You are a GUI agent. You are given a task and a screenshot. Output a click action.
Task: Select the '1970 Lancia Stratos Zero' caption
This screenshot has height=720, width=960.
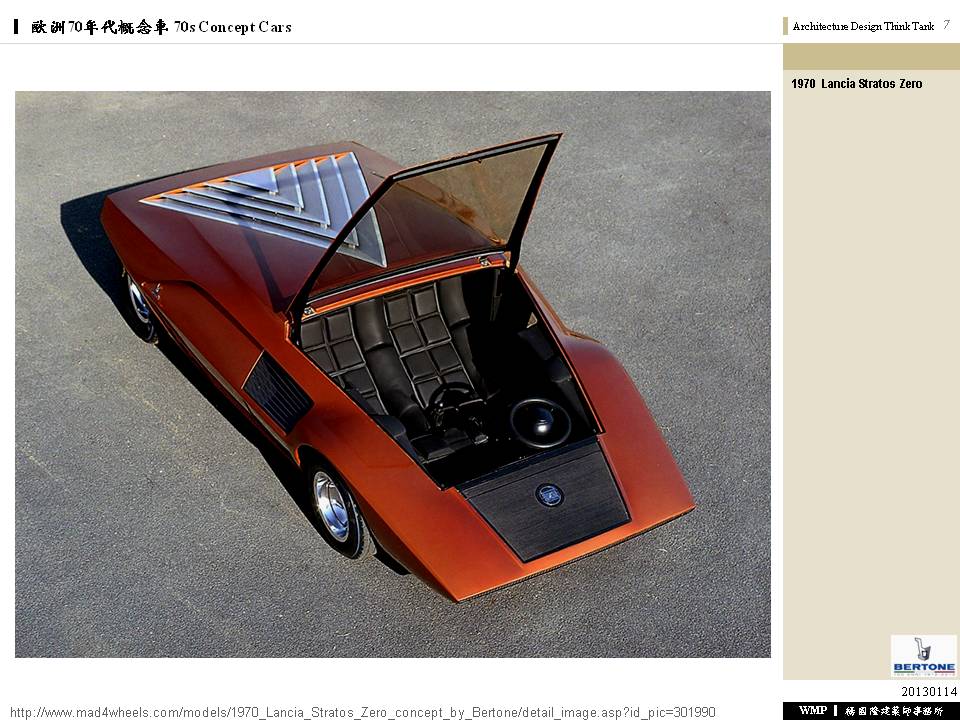click(x=857, y=84)
